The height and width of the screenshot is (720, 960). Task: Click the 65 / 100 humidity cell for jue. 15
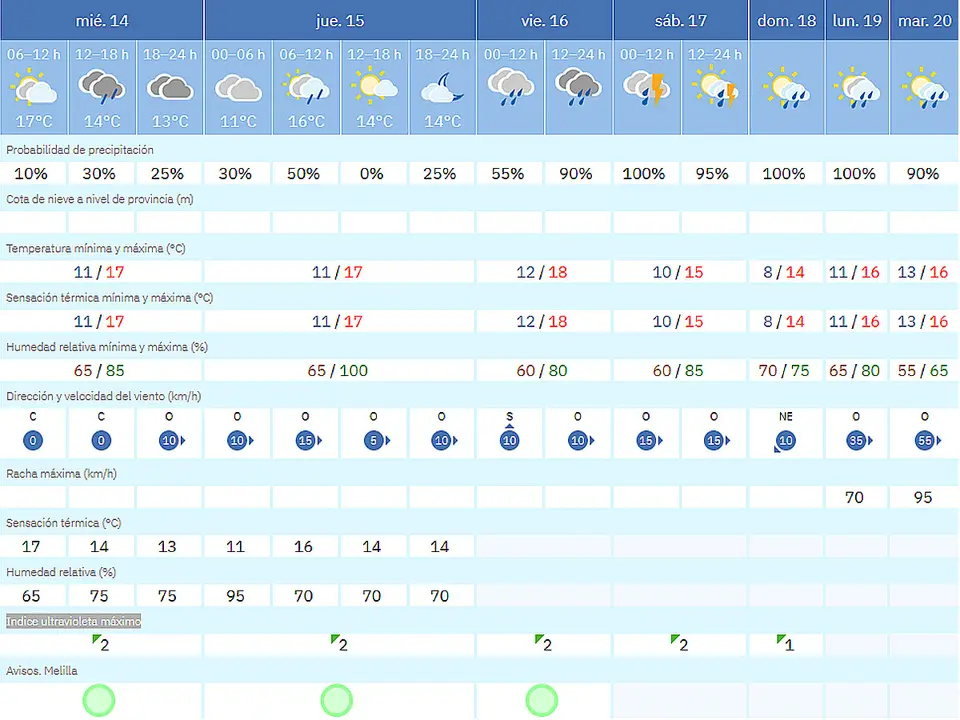click(x=338, y=370)
